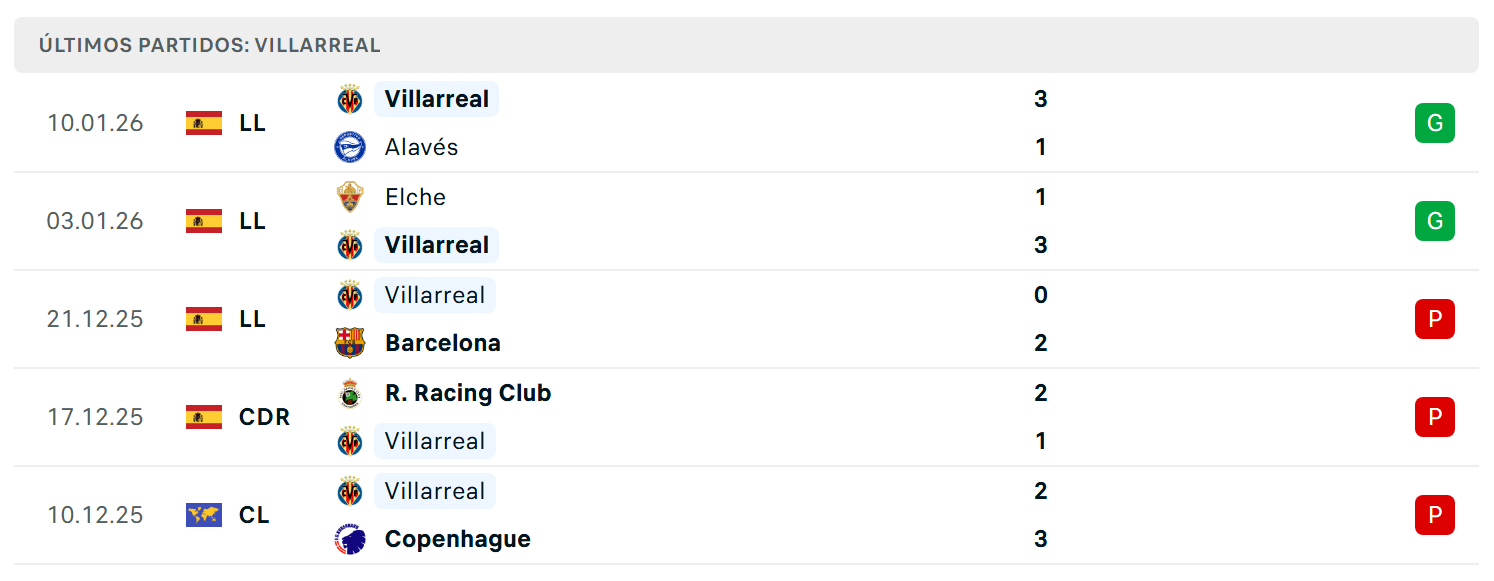Click the Elche club crest icon
This screenshot has height=581, width=1494.
350,197
